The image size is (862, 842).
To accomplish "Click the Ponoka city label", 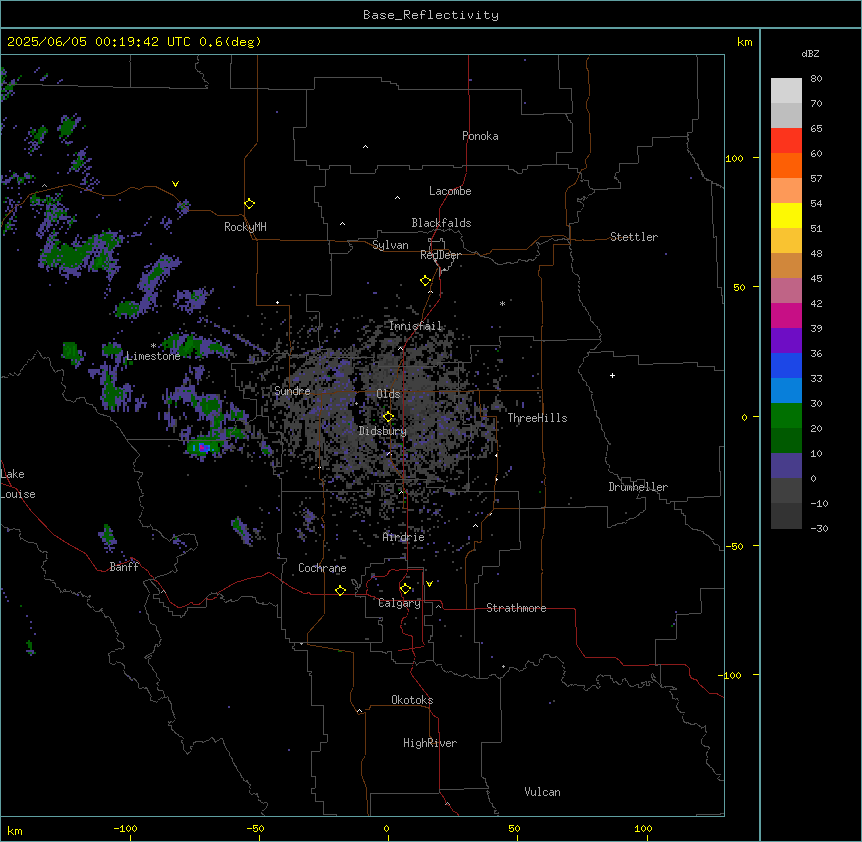I will [480, 136].
